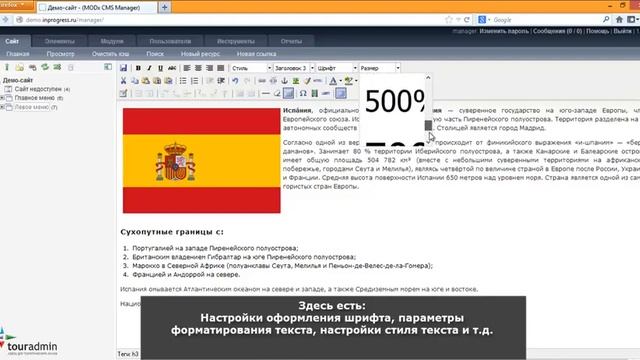Open the Поиск submenu link
This screenshot has width=640, height=360.
(155, 54)
